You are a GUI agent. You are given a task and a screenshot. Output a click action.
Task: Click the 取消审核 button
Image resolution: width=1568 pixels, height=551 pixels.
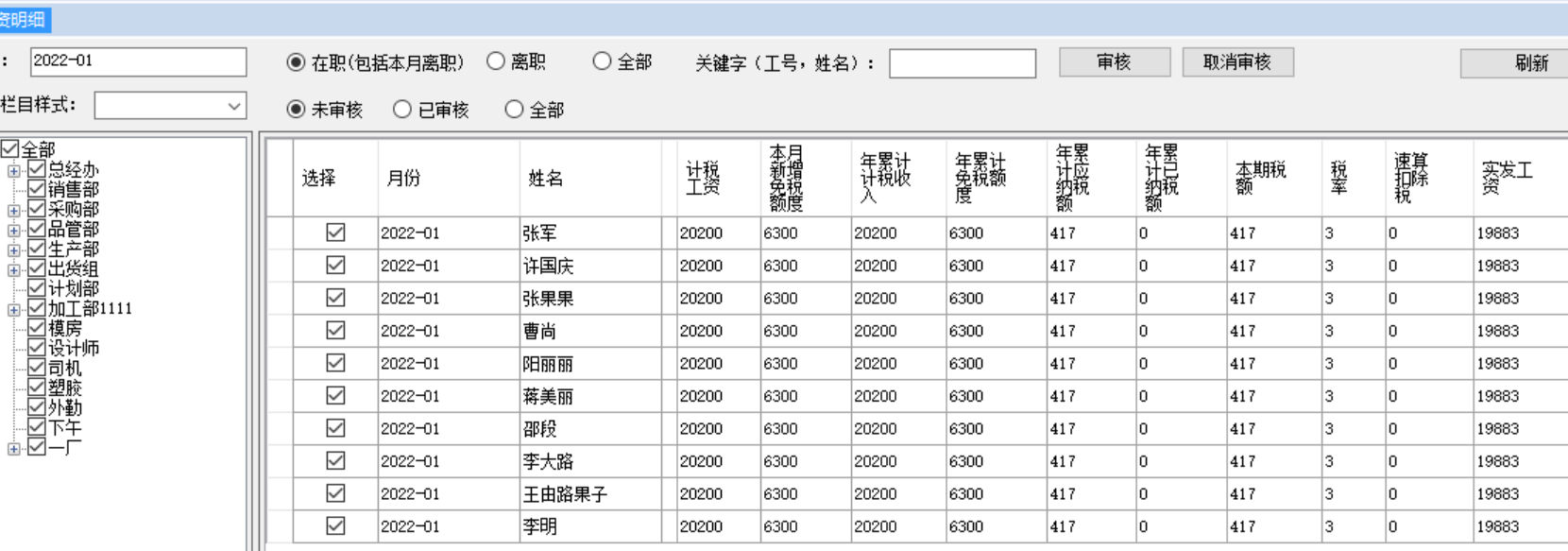pyautogui.click(x=1236, y=62)
